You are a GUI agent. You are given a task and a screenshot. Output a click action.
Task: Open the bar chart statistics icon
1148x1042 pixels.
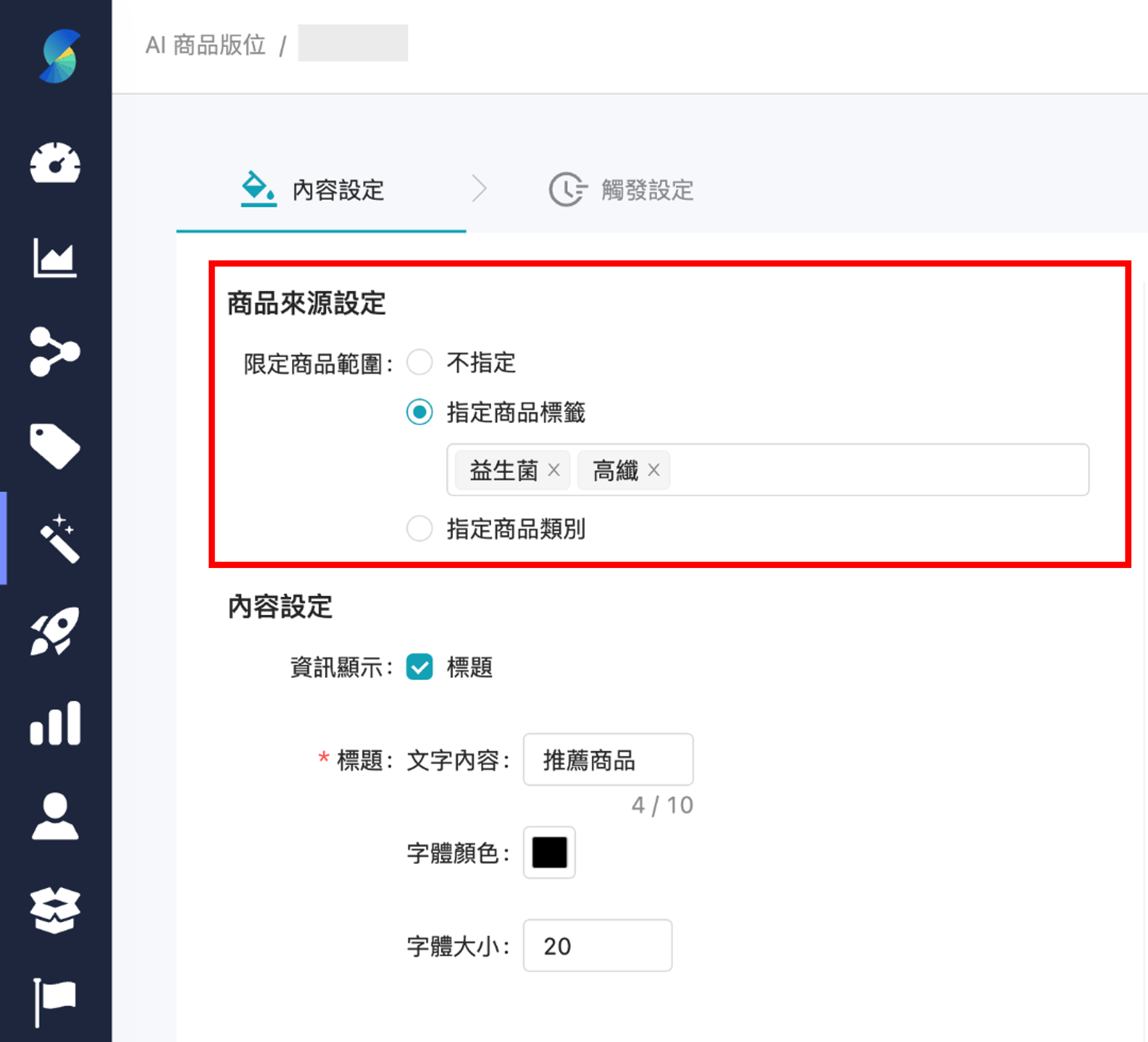55,723
